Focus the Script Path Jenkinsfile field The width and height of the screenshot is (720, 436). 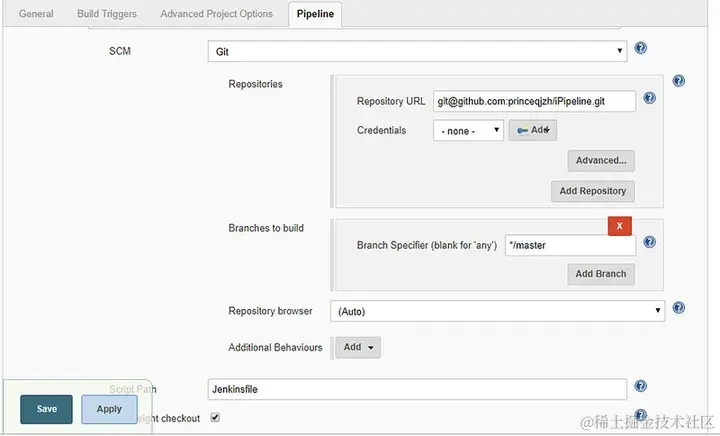click(x=417, y=388)
